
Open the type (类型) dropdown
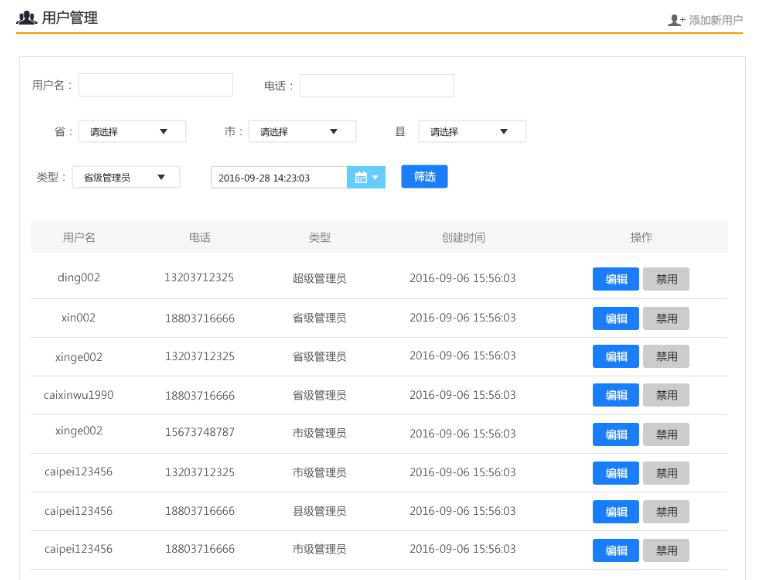(x=126, y=178)
